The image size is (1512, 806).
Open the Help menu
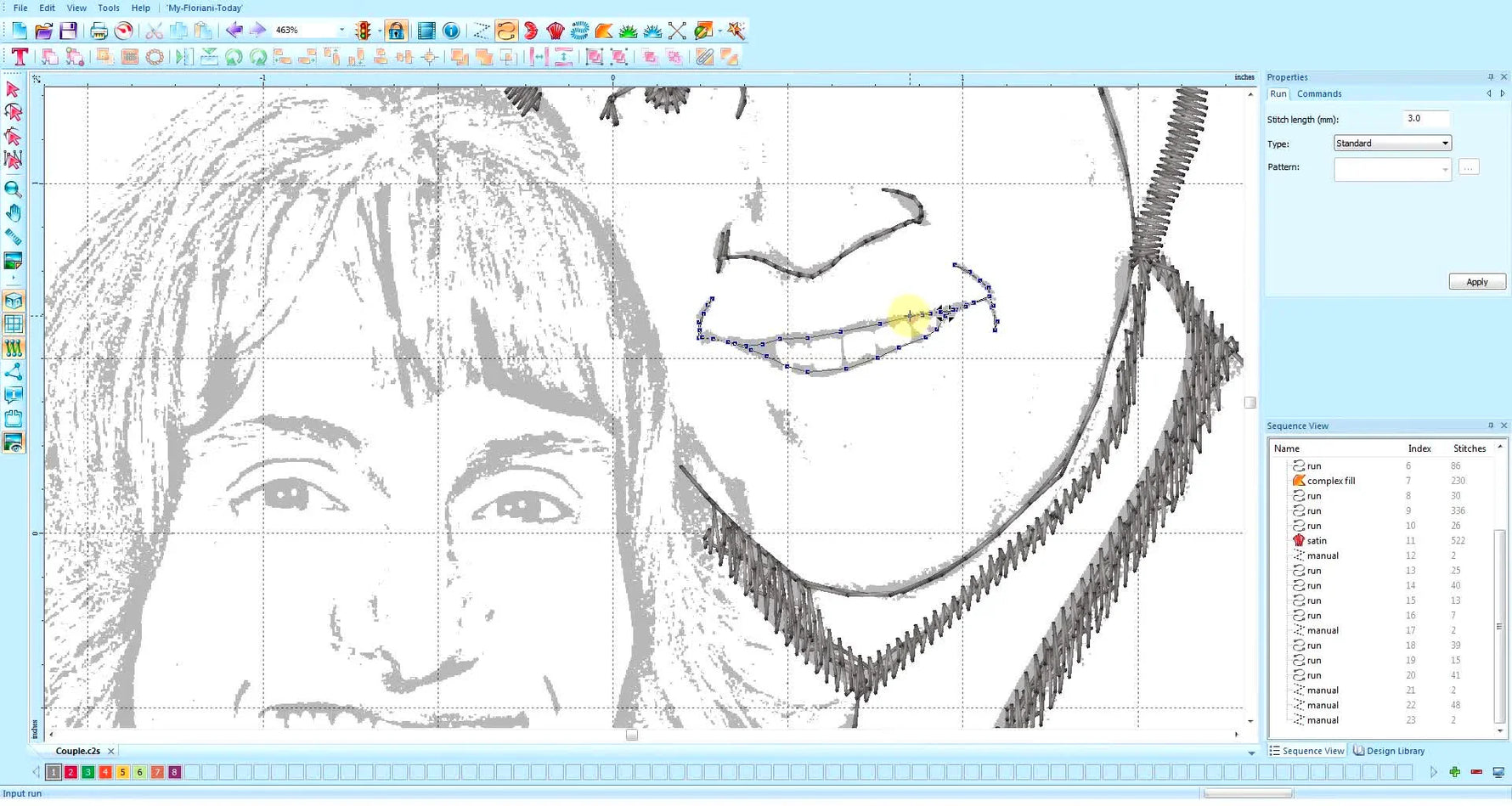(141, 8)
